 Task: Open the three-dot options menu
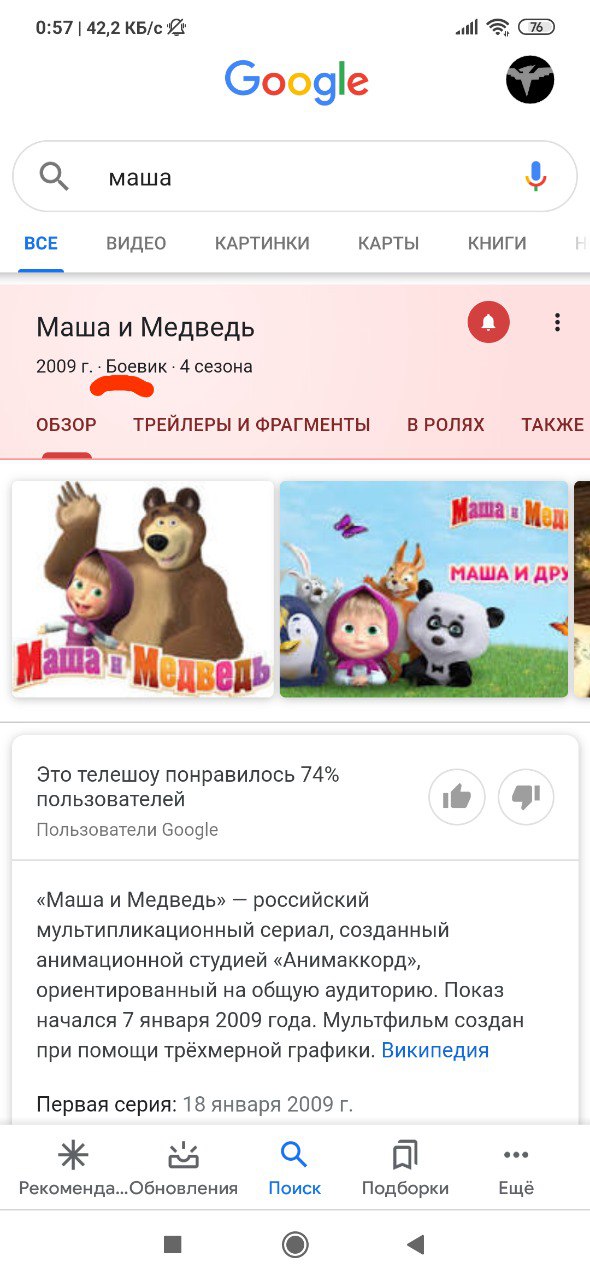(x=557, y=322)
